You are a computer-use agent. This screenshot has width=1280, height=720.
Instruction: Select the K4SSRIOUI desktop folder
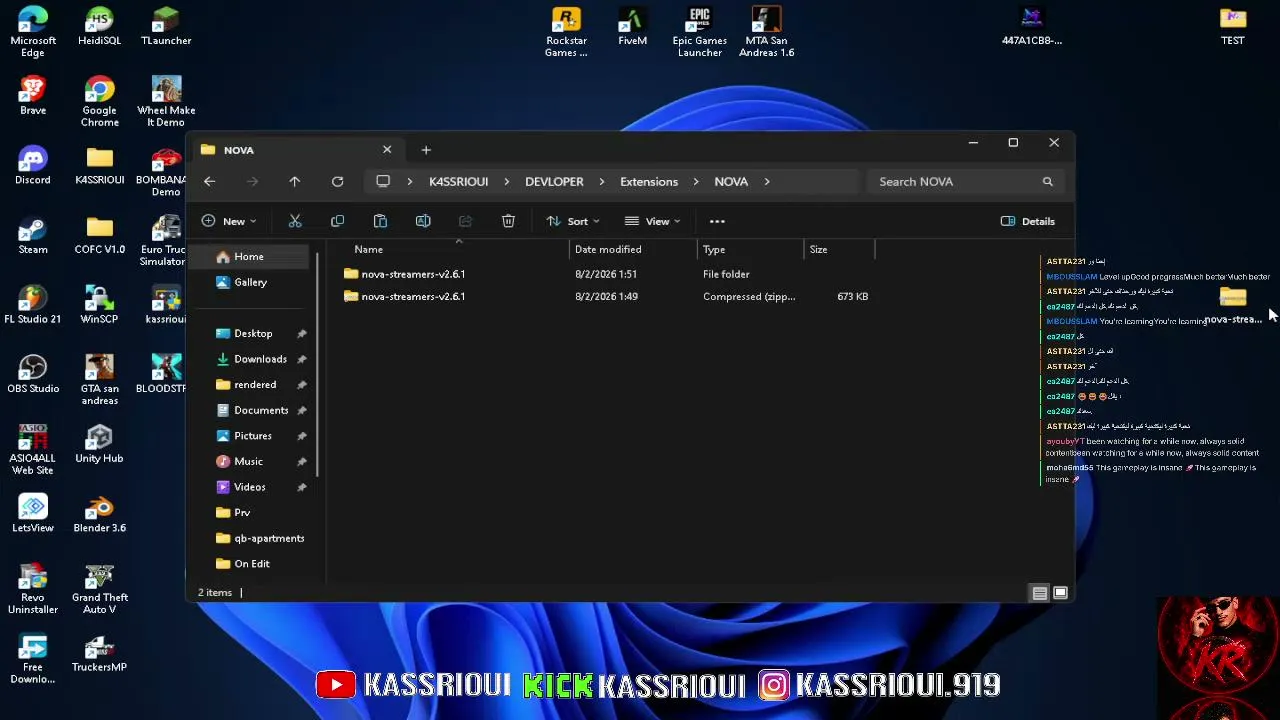tap(99, 167)
